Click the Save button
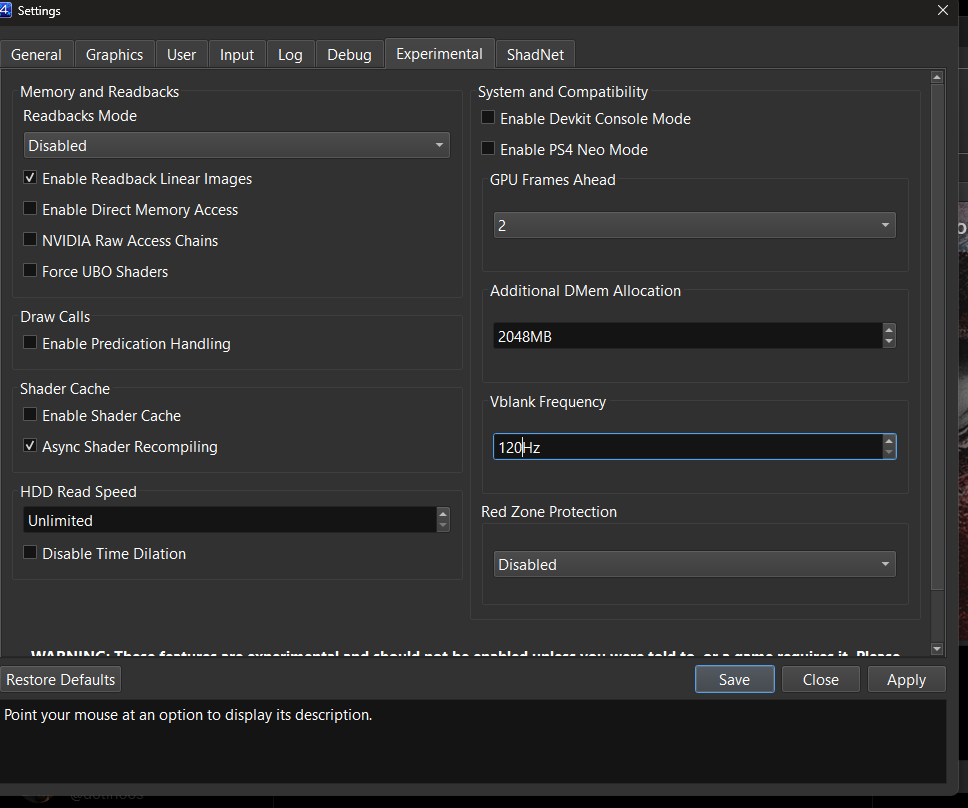Viewport: 968px width, 808px height. click(735, 679)
